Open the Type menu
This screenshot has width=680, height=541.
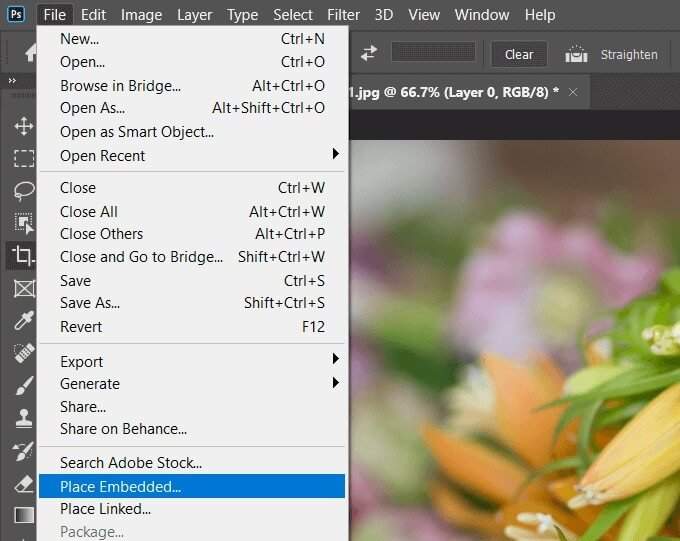242,15
